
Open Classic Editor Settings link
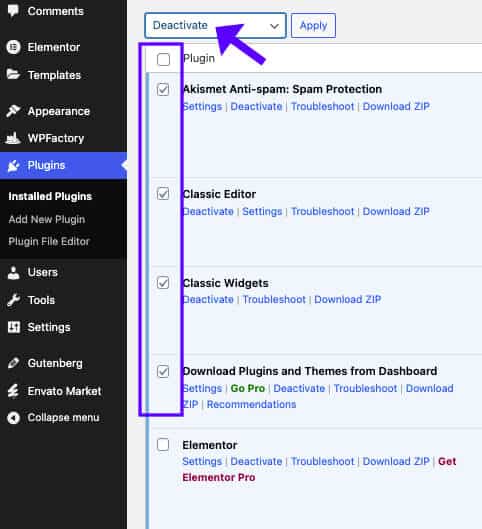point(262,212)
